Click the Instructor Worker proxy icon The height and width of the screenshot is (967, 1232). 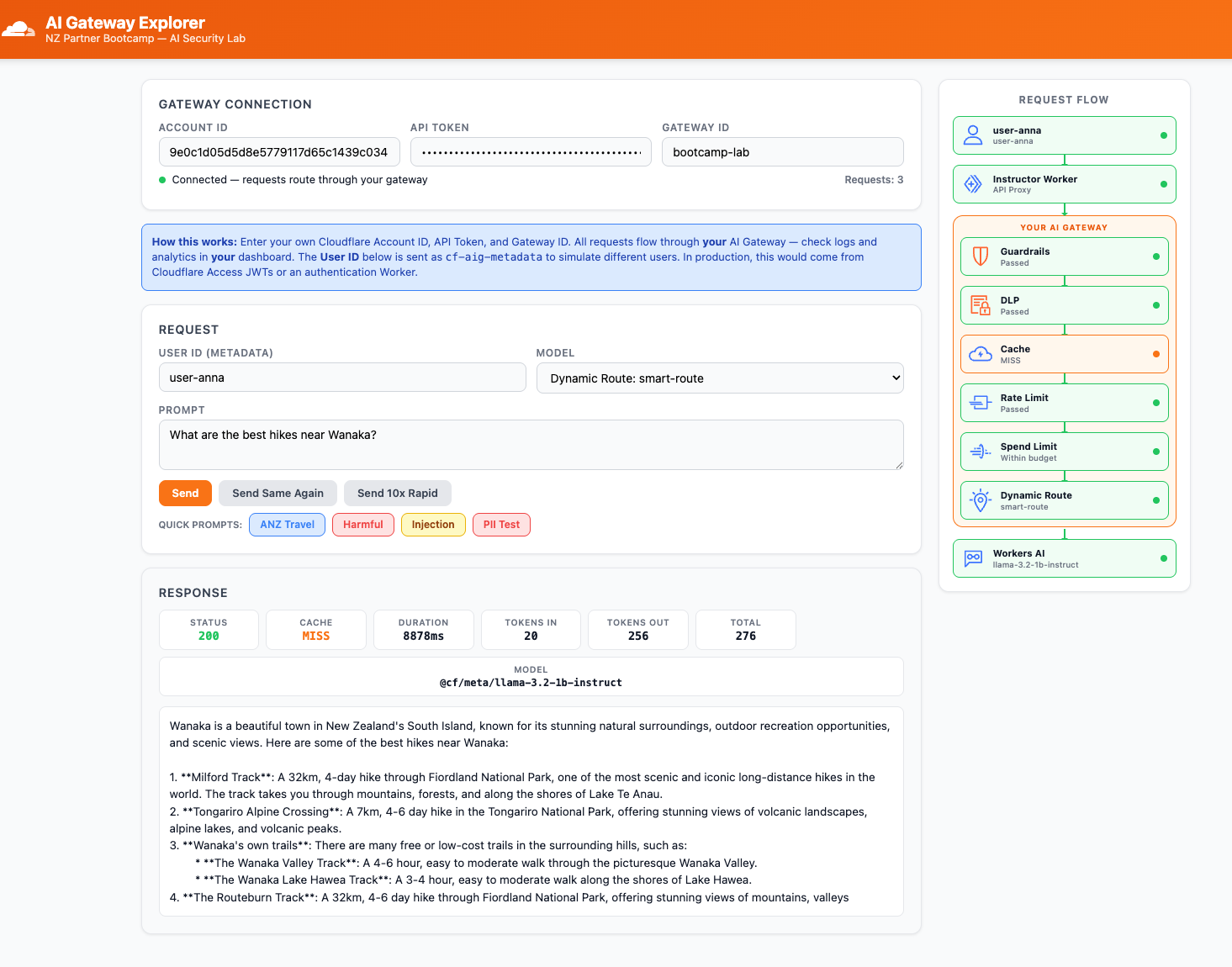point(973,184)
